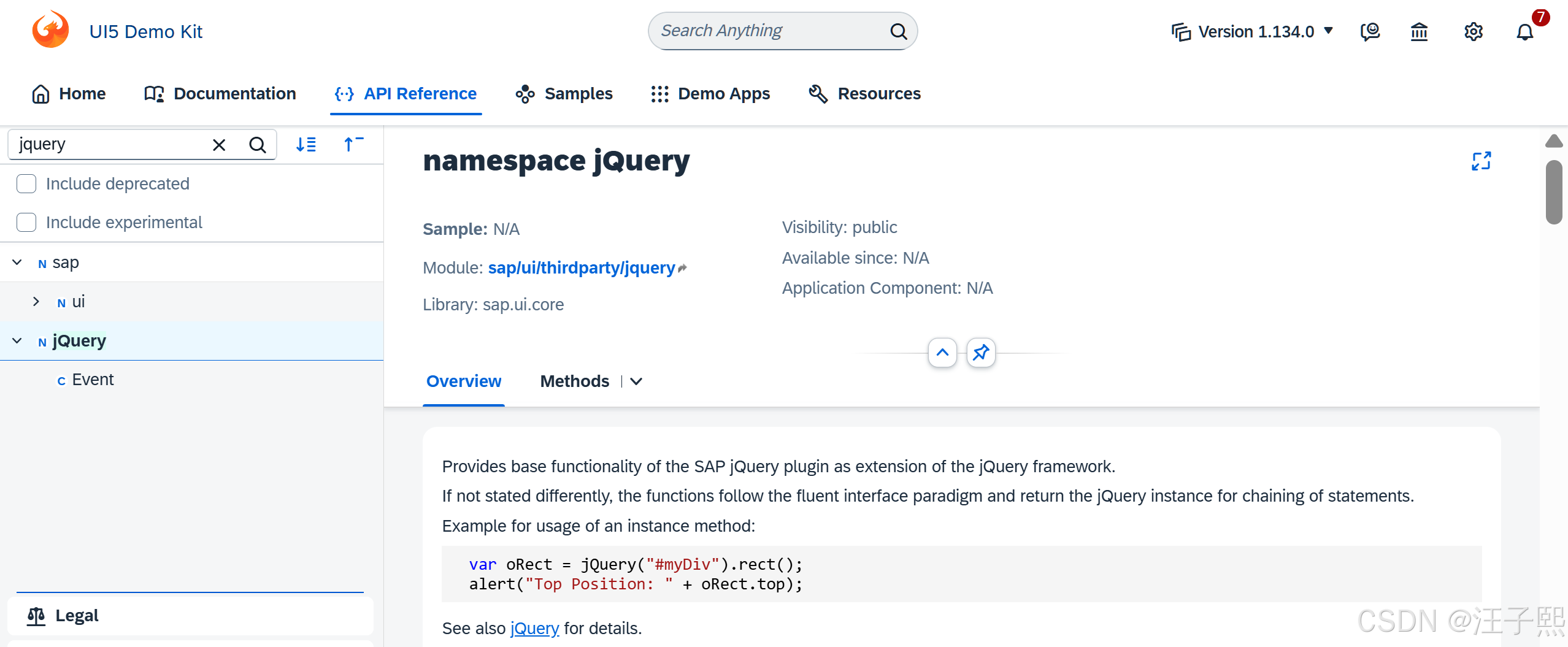
Task: Go to the Home tab
Action: [x=68, y=94]
